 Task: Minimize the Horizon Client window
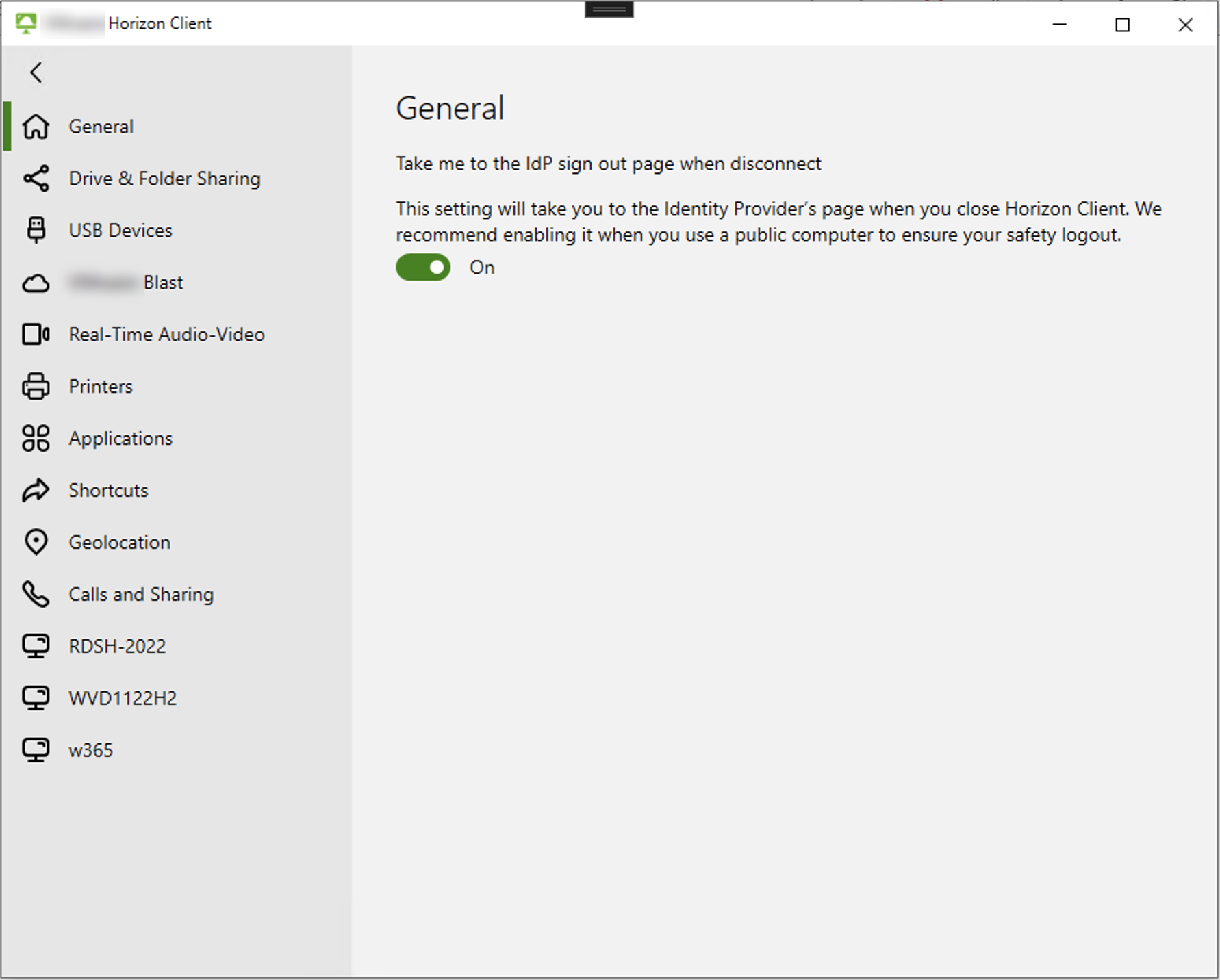click(1060, 25)
